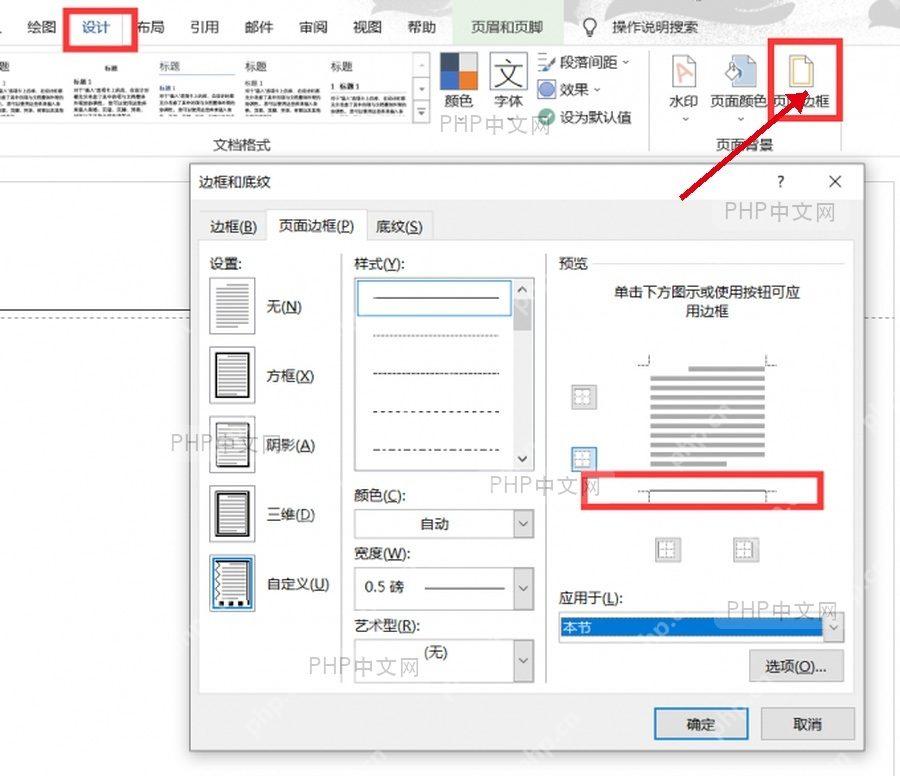
Task: Open the Header & Footer (页眉和页脚) tab
Action: (x=507, y=27)
